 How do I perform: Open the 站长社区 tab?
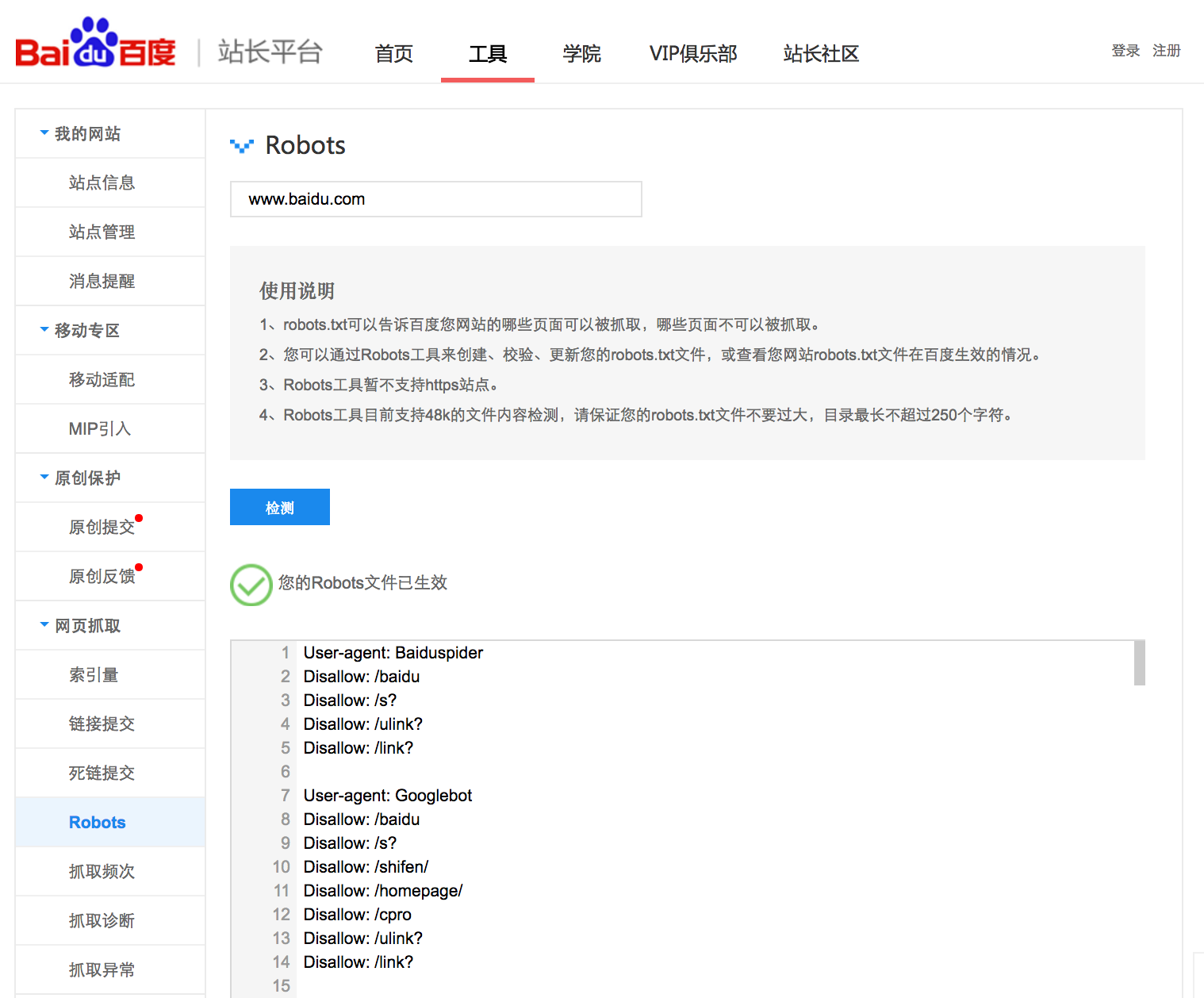click(821, 54)
